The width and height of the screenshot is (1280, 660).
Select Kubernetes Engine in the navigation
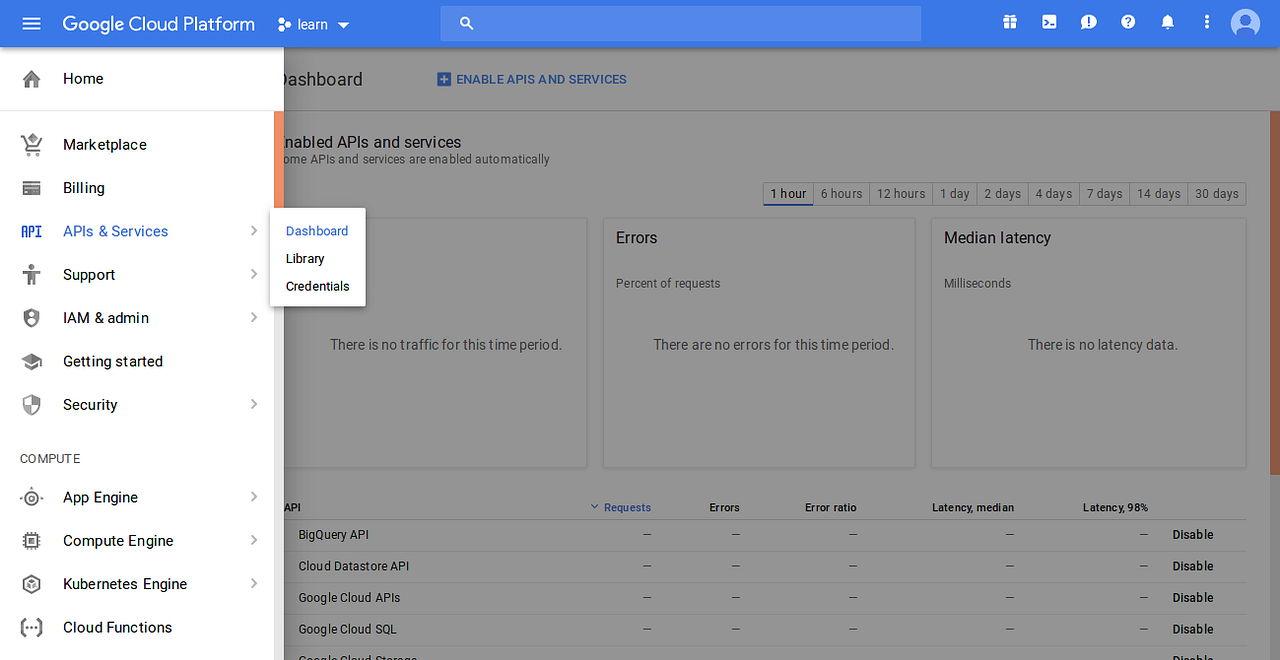coord(125,583)
